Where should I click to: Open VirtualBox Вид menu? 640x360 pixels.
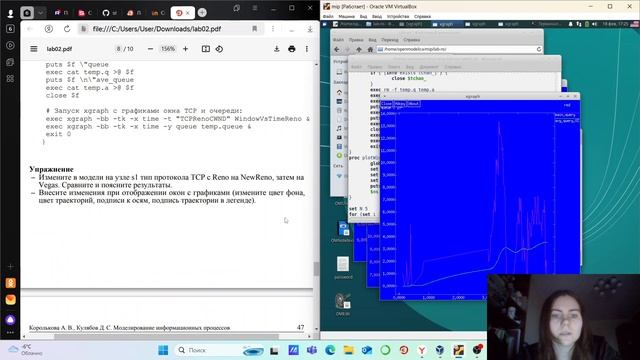(x=363, y=17)
